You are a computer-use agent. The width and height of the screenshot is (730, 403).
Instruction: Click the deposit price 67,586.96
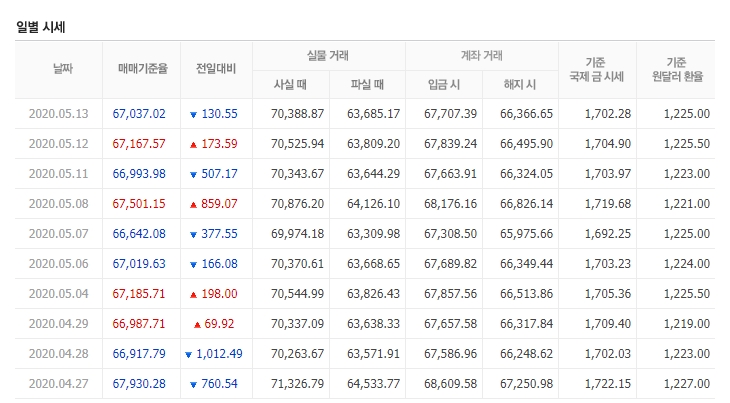[450, 354]
